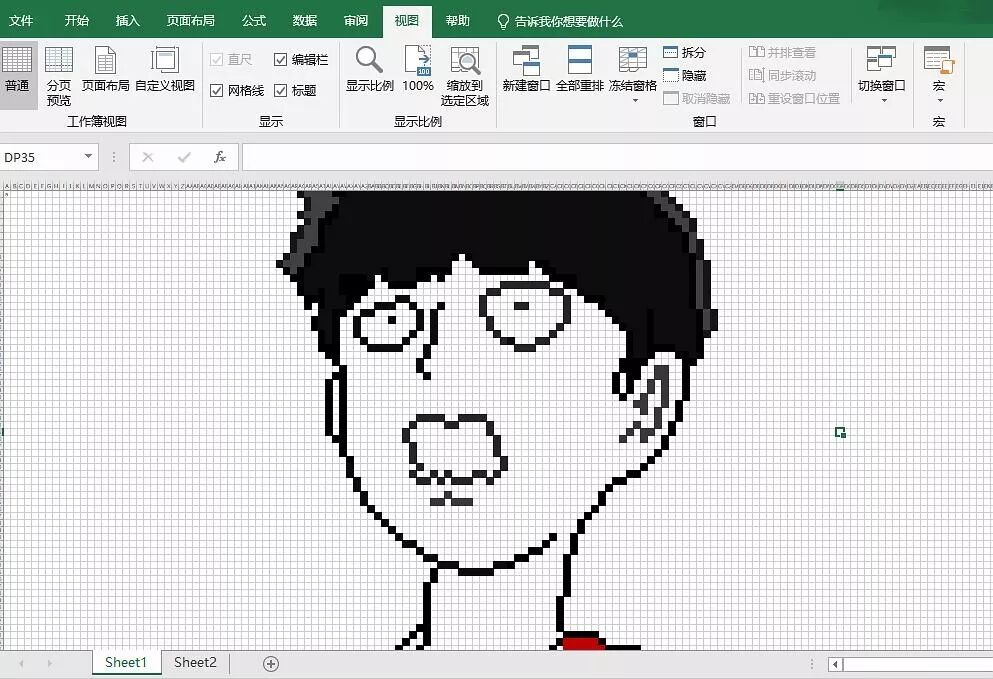Click next sheet navigation arrow
Image resolution: width=993 pixels, height=679 pixels.
click(x=50, y=663)
